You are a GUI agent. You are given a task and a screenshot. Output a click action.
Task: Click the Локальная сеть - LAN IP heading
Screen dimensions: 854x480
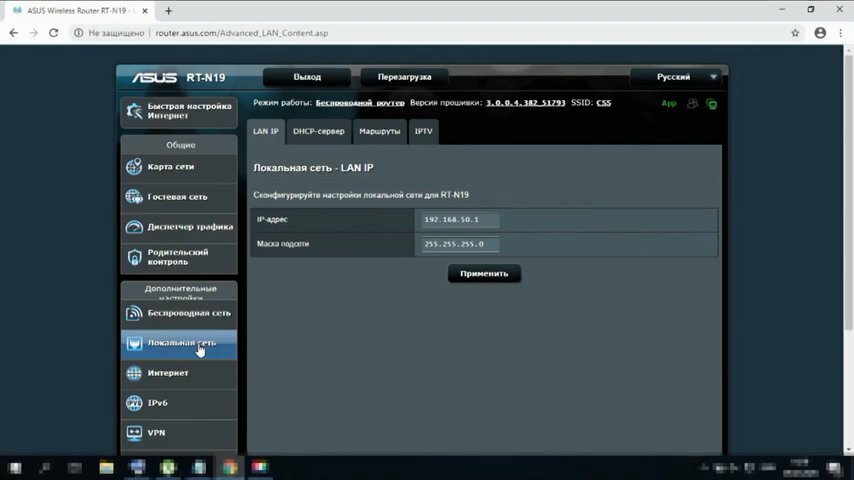(x=313, y=168)
